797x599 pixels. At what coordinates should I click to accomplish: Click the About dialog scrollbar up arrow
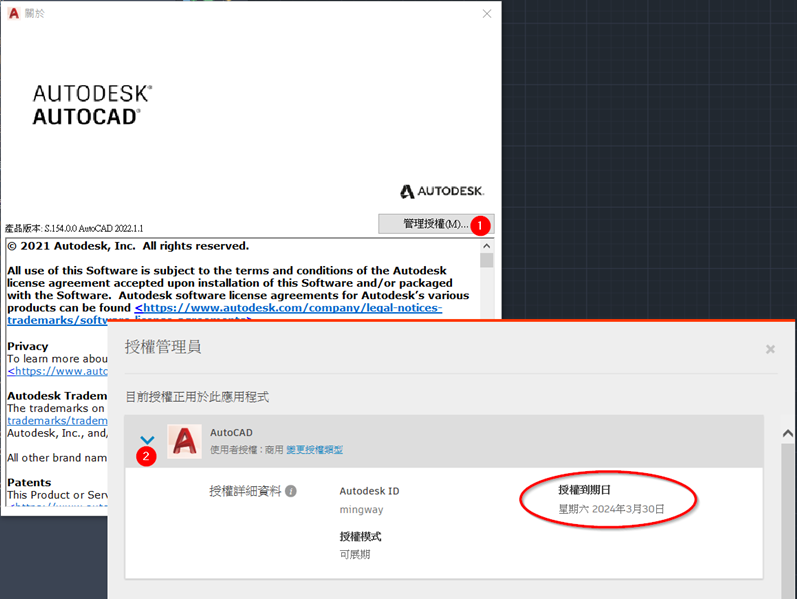pos(486,246)
